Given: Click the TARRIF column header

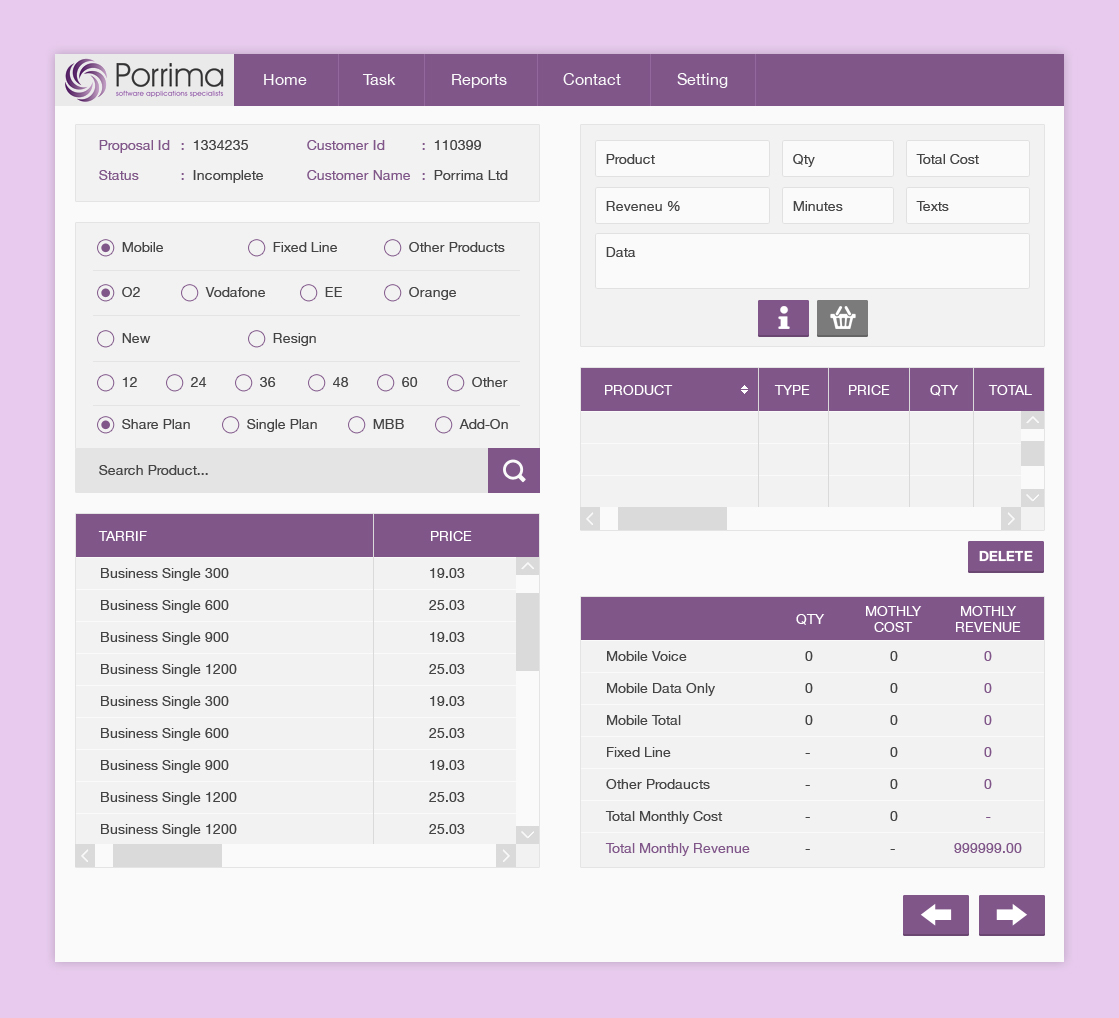Looking at the screenshot, I should point(225,535).
